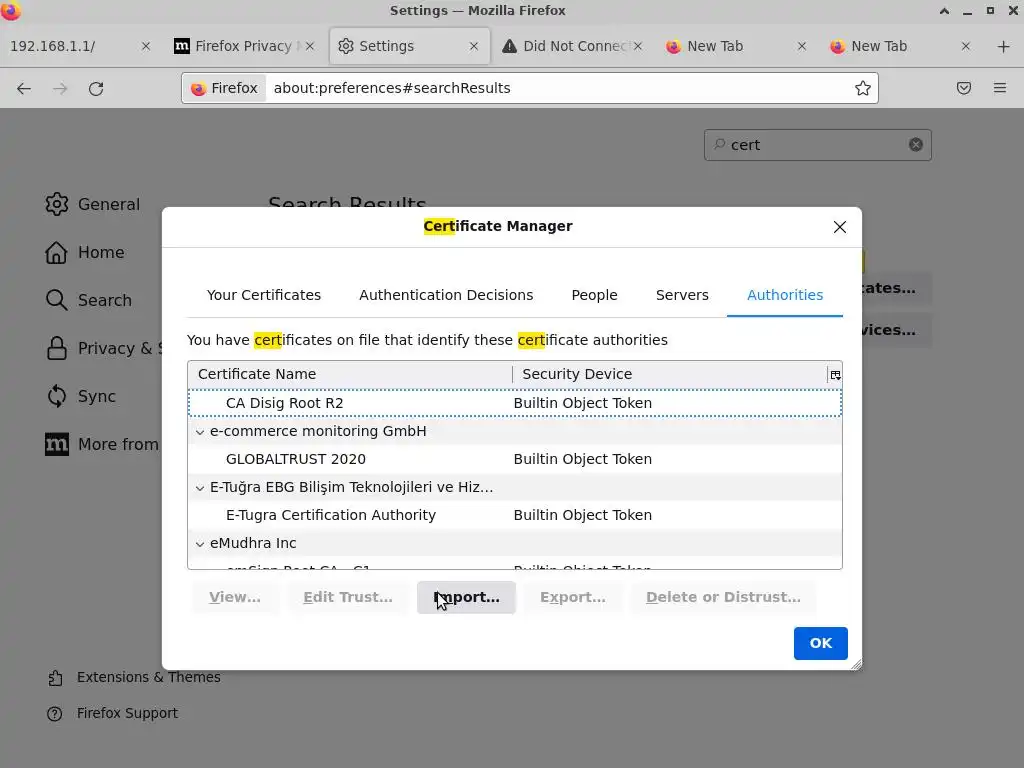Screen dimensions: 1024x768
Task: Click the Home house icon in the sidebar
Action: (x=56, y=252)
